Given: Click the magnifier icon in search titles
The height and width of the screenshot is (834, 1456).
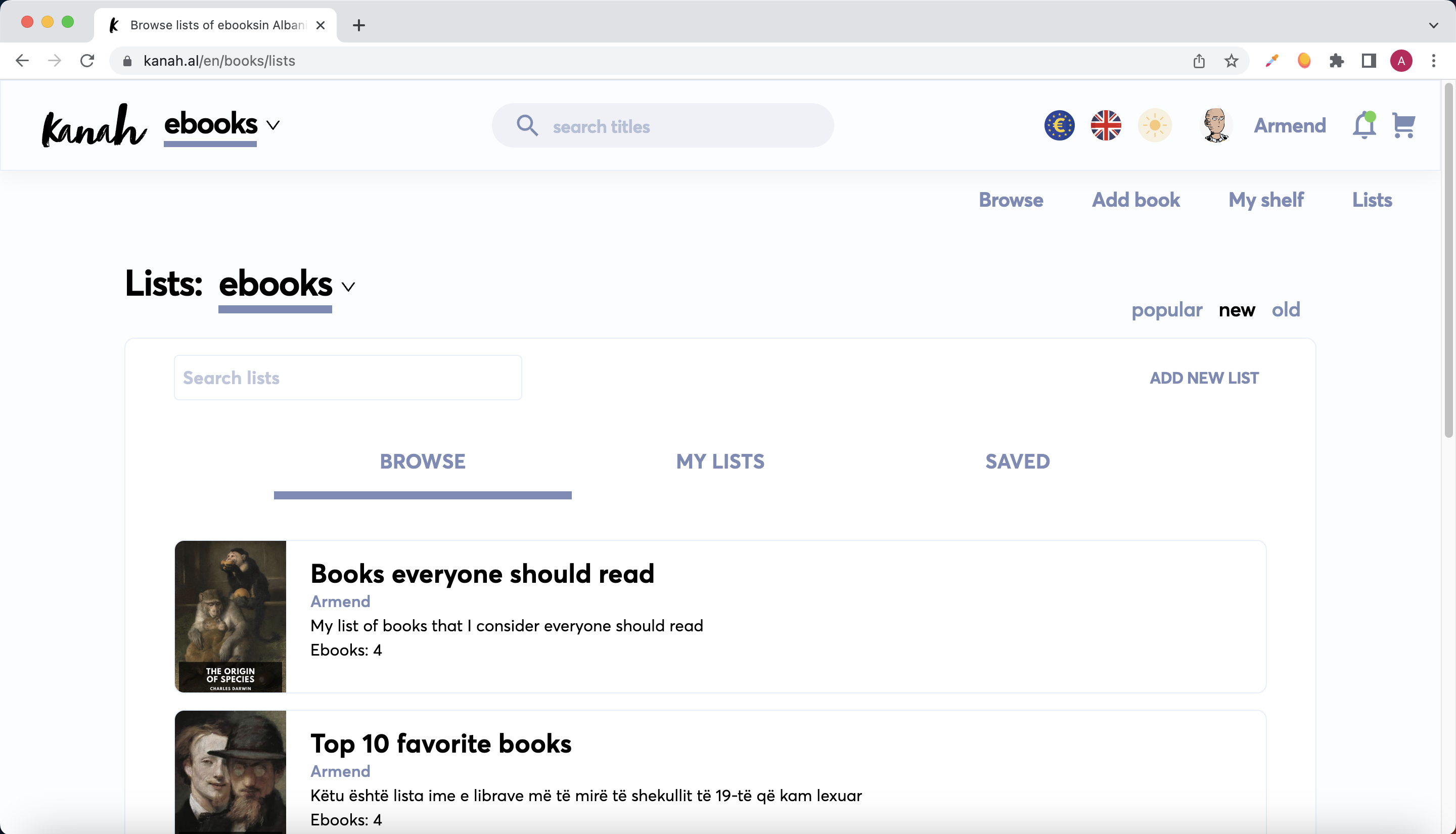Looking at the screenshot, I should point(526,125).
